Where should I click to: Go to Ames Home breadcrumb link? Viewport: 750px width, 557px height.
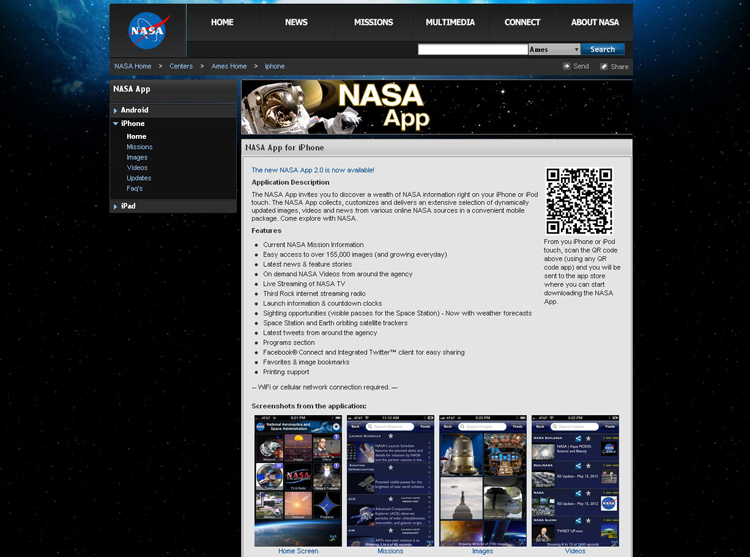click(x=228, y=66)
